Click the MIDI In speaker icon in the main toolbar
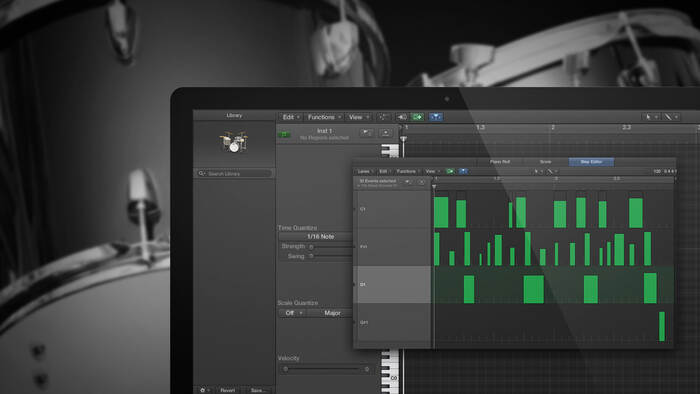This screenshot has height=394, width=700. [x=402, y=117]
